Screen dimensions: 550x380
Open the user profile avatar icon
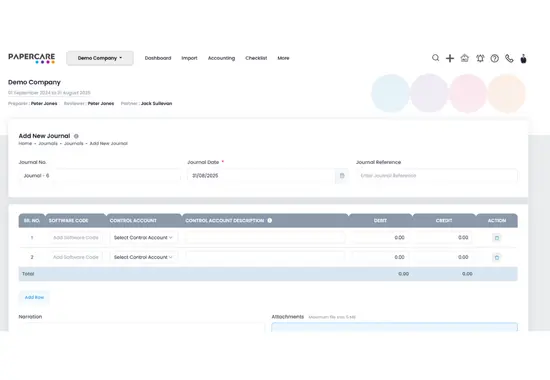coord(523,58)
